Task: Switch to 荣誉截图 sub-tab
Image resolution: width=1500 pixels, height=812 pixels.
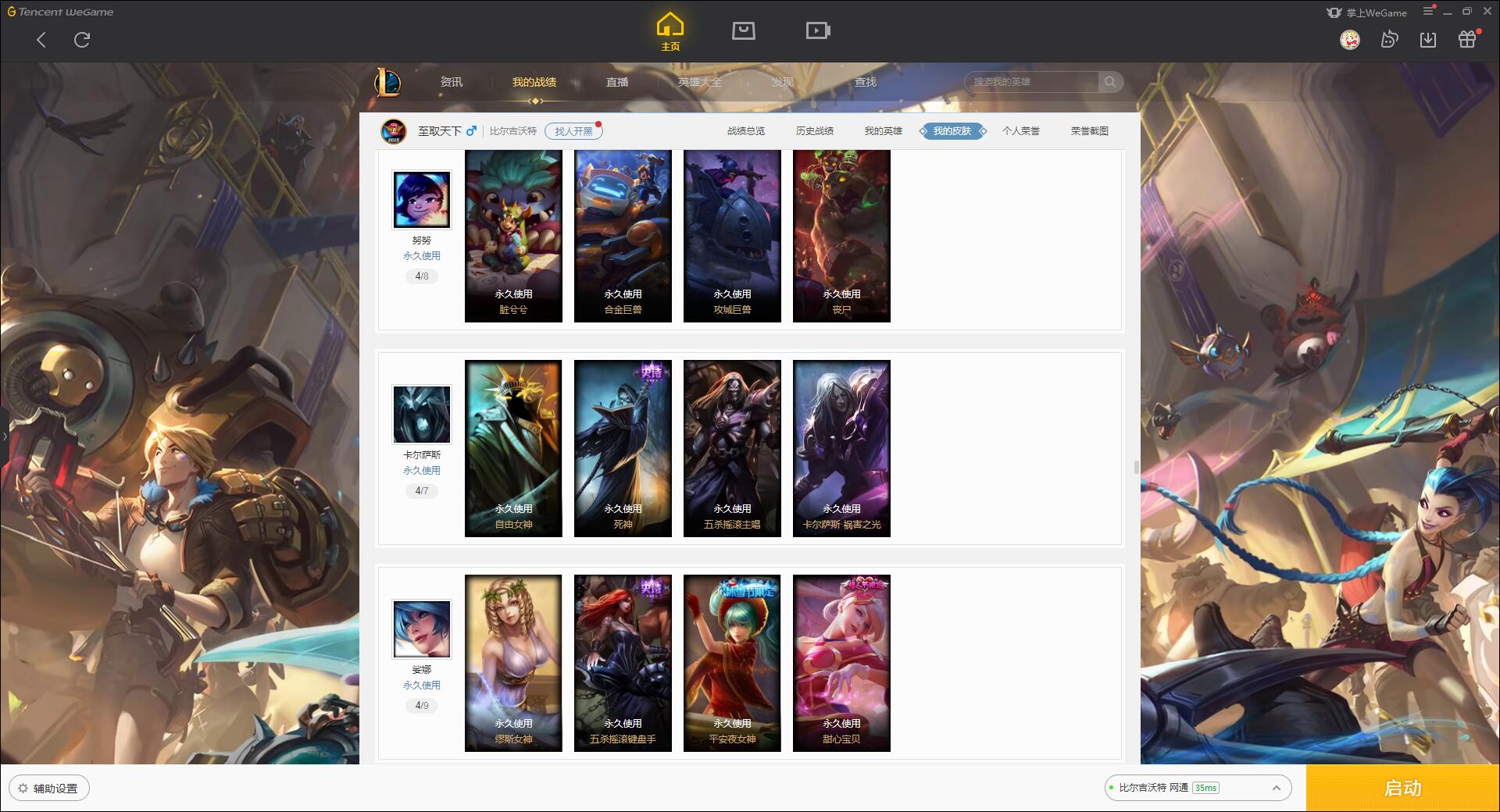Action: 1090,131
